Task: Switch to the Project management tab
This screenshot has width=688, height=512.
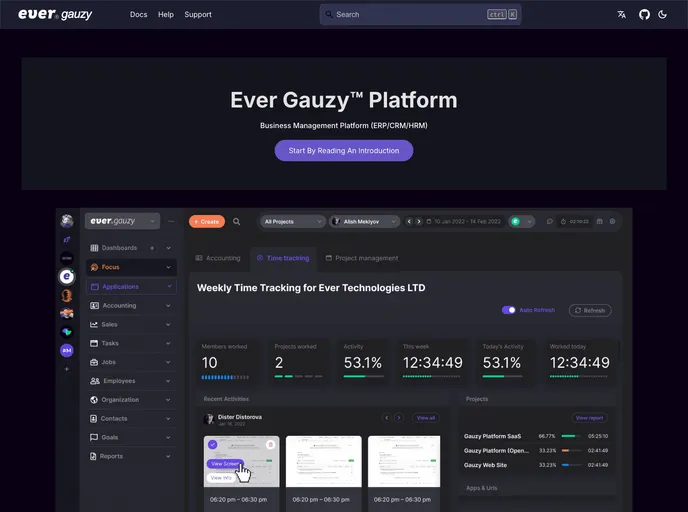Action: click(362, 258)
